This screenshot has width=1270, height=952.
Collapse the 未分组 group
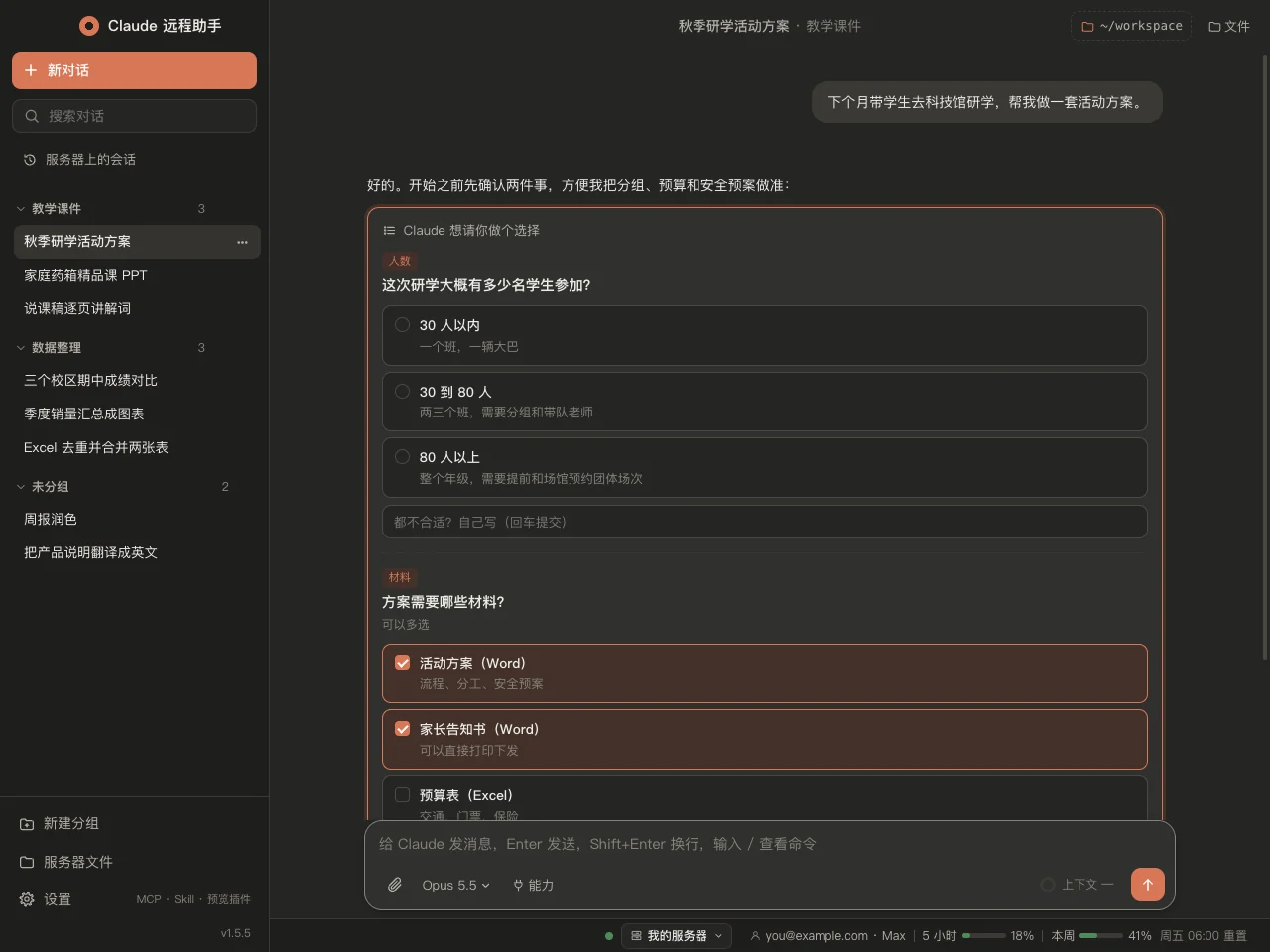coord(21,487)
